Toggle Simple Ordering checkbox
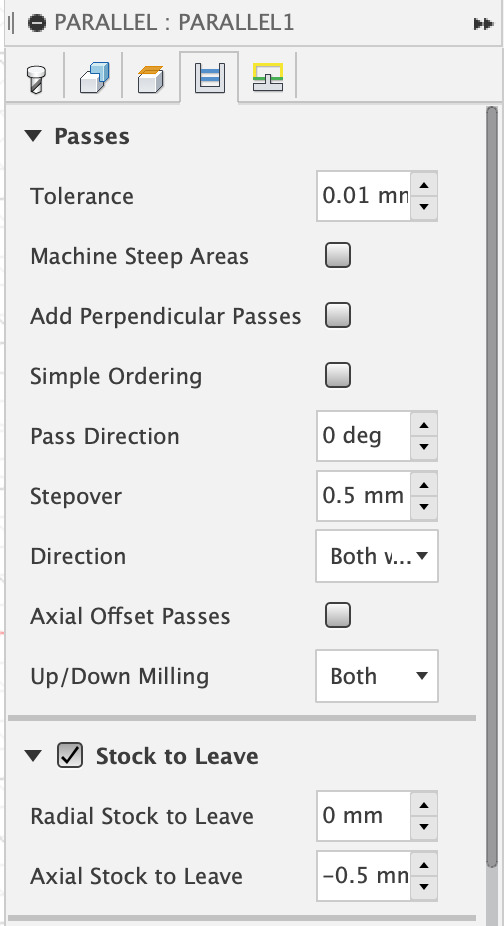Viewport: 504px width, 926px height. pyautogui.click(x=338, y=375)
